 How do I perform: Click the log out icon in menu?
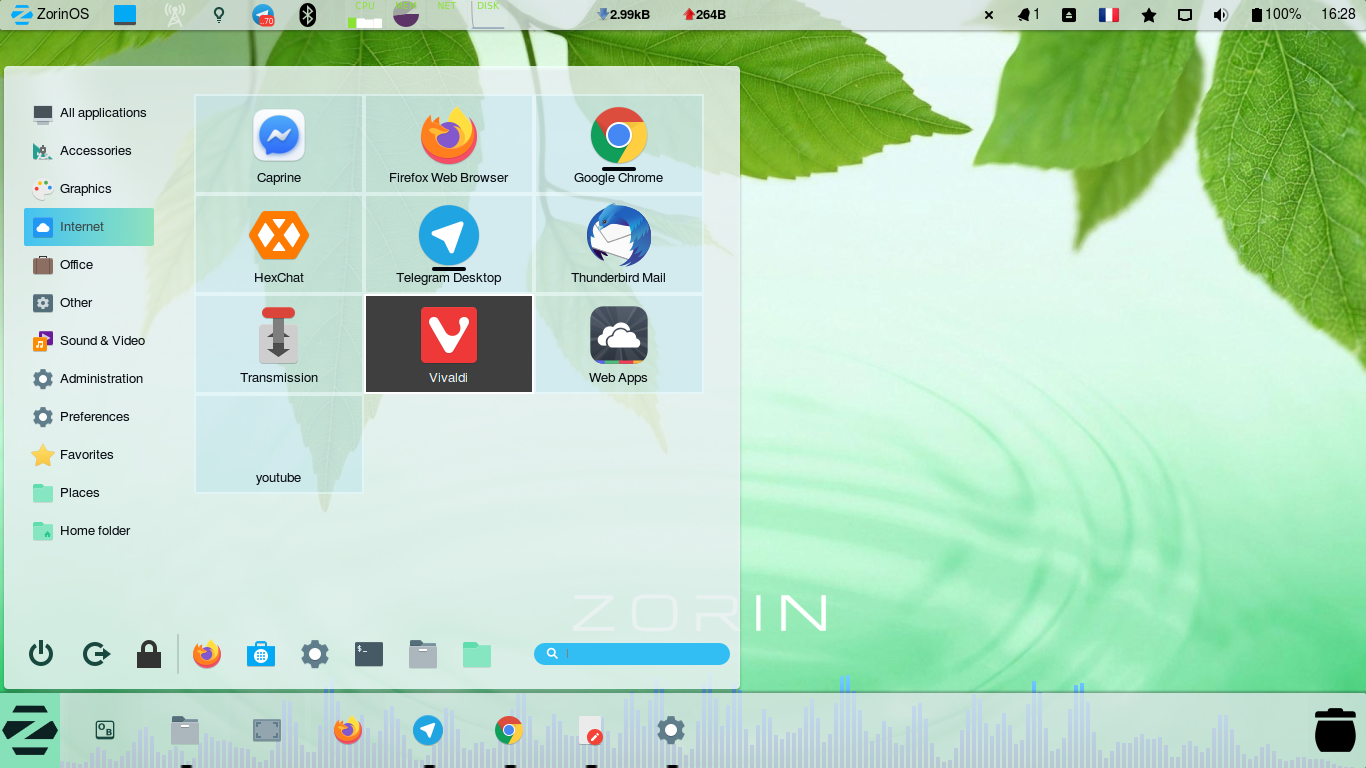[x=95, y=654]
